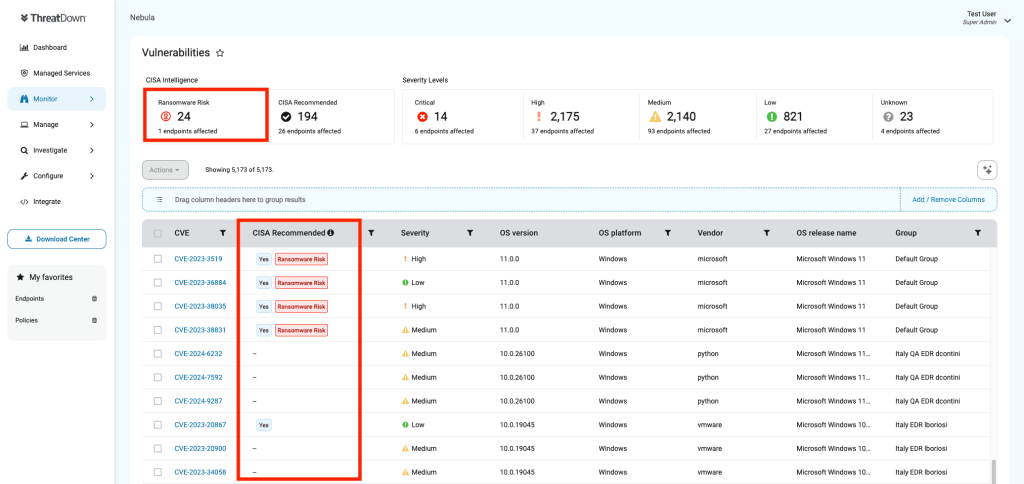The width and height of the screenshot is (1024, 484).
Task: Filter the Group column
Action: (978, 233)
